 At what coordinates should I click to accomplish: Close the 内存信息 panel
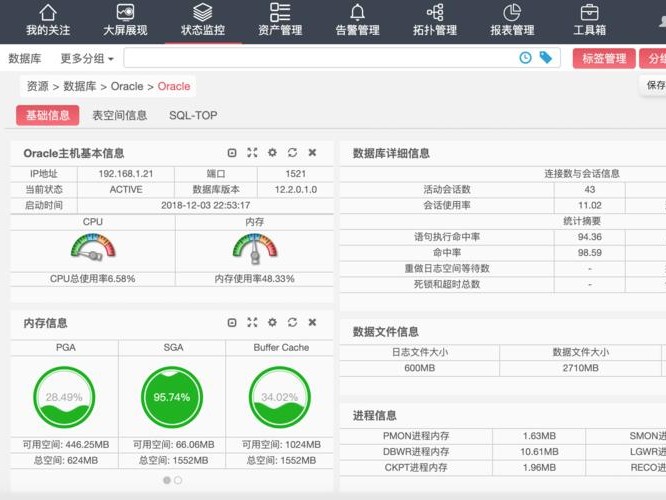[x=312, y=323]
